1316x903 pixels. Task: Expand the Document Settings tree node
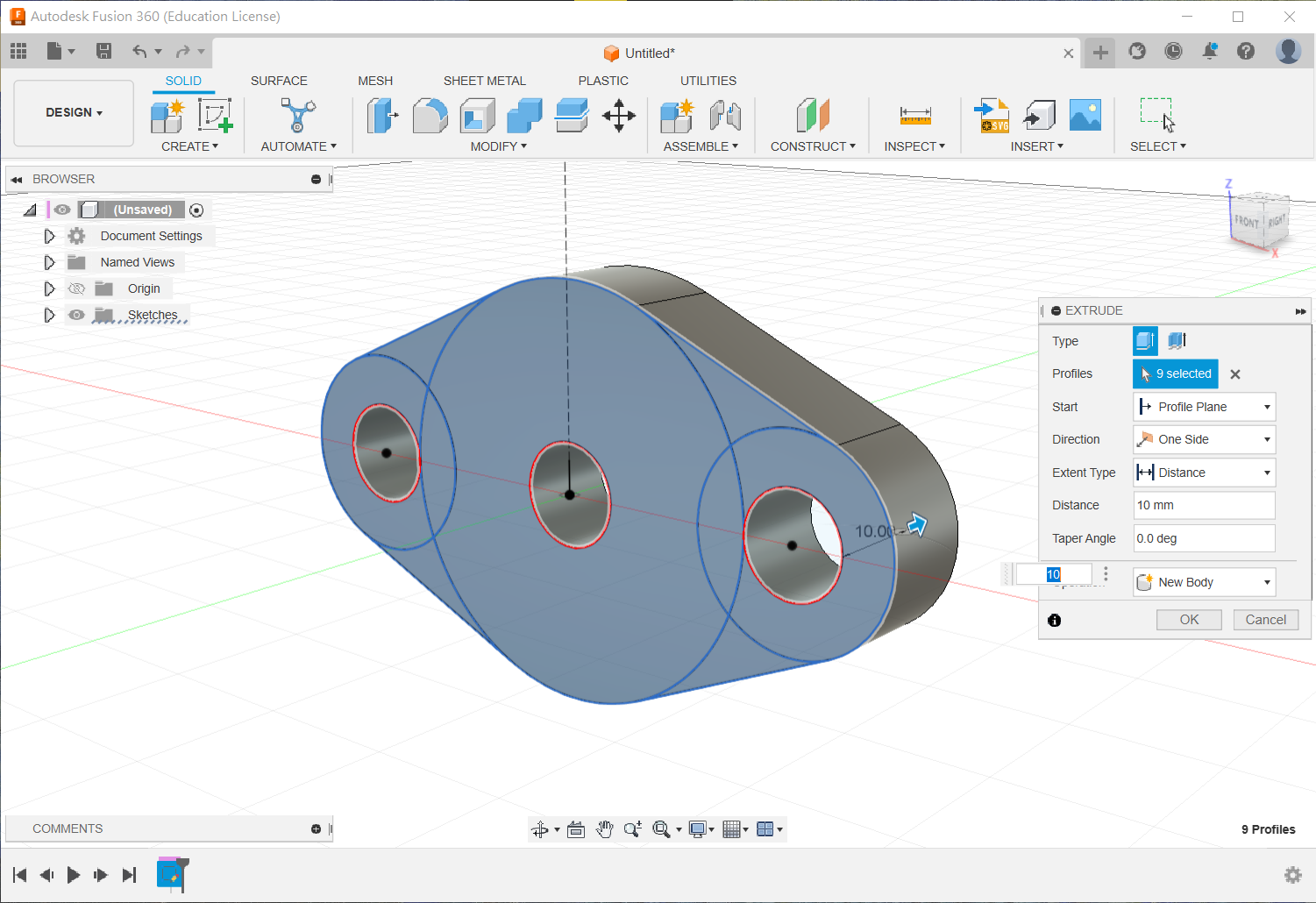click(49, 236)
